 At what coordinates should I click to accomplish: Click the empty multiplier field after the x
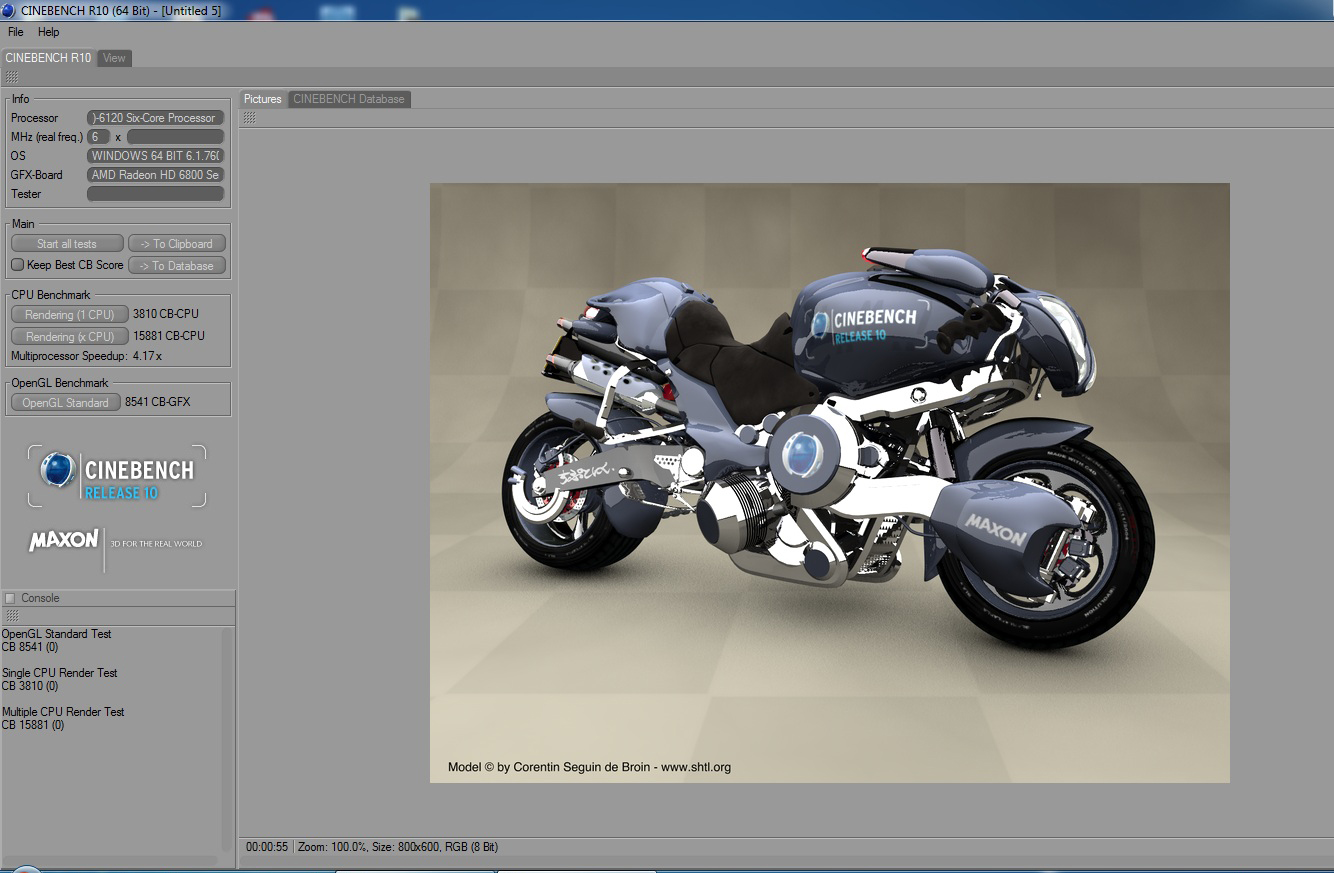click(x=175, y=137)
